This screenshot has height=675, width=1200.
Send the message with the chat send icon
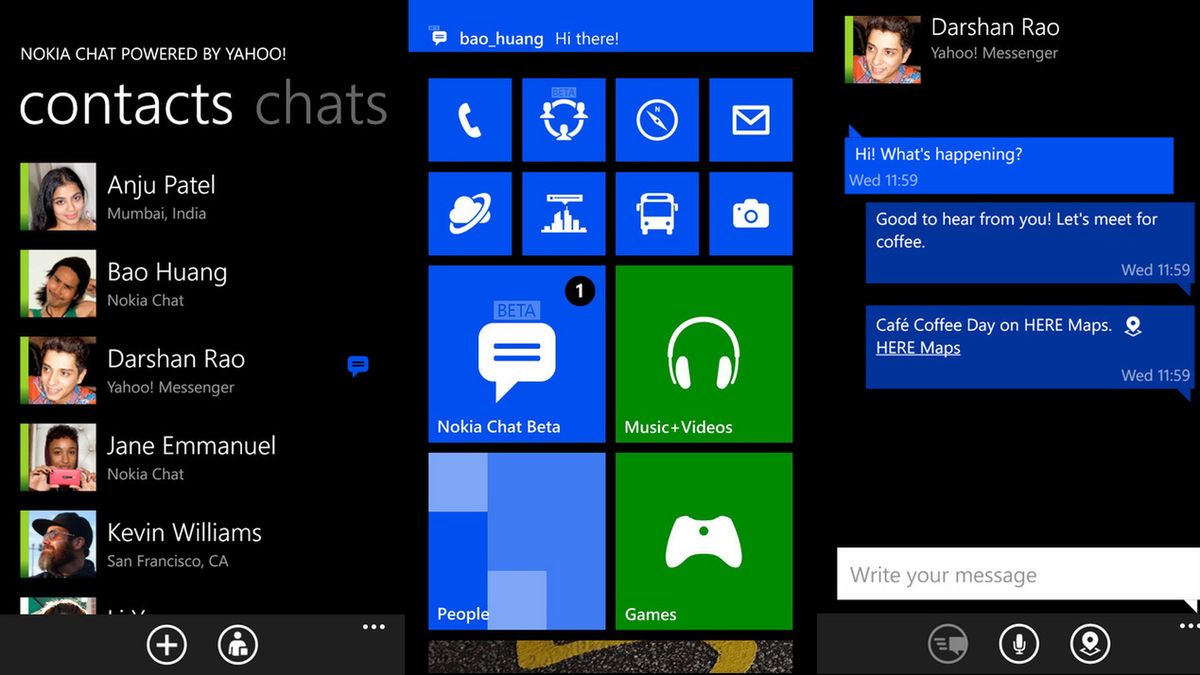click(948, 644)
